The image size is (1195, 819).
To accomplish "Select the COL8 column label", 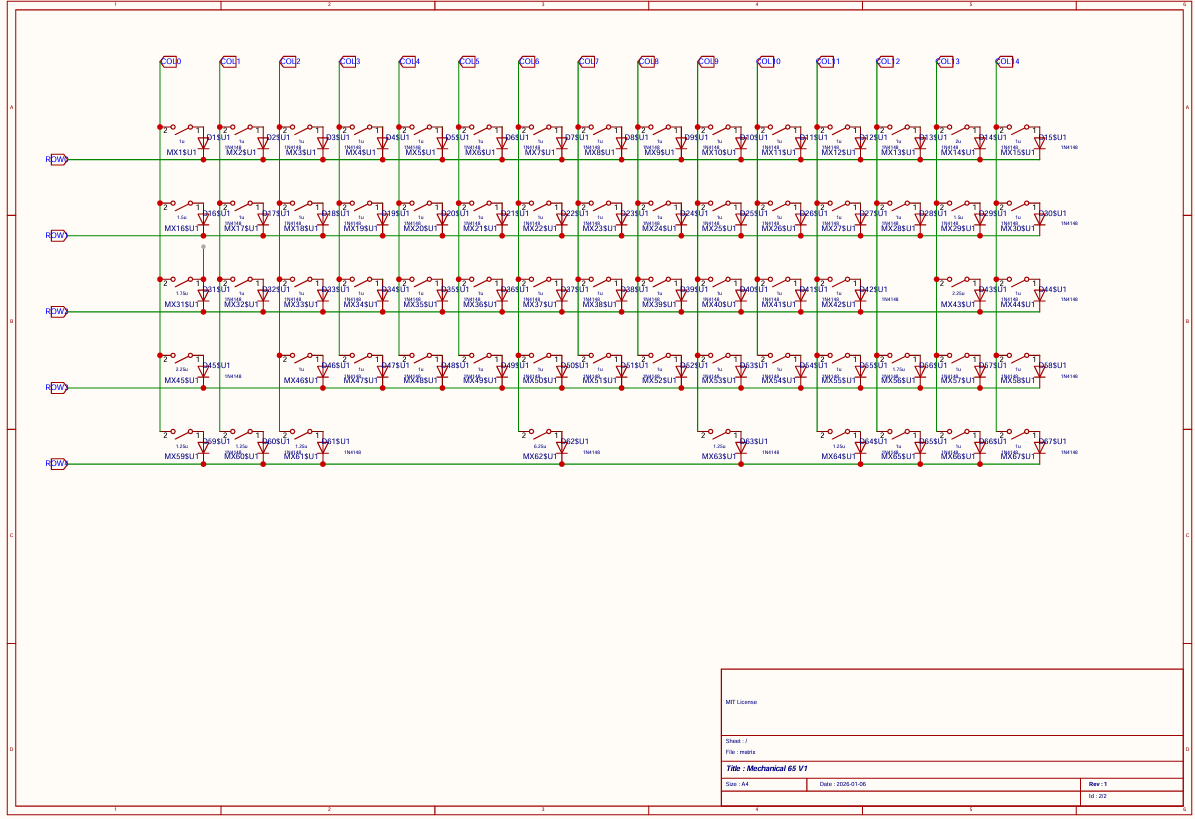I will [648, 62].
